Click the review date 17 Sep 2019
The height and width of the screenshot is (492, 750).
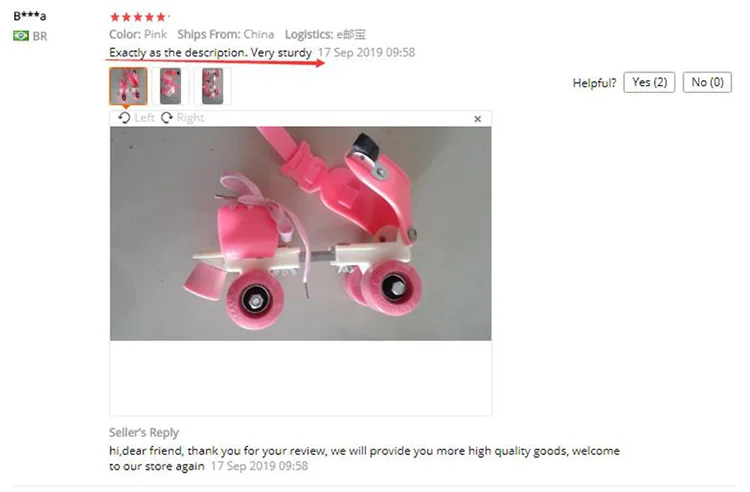pyautogui.click(x=366, y=53)
